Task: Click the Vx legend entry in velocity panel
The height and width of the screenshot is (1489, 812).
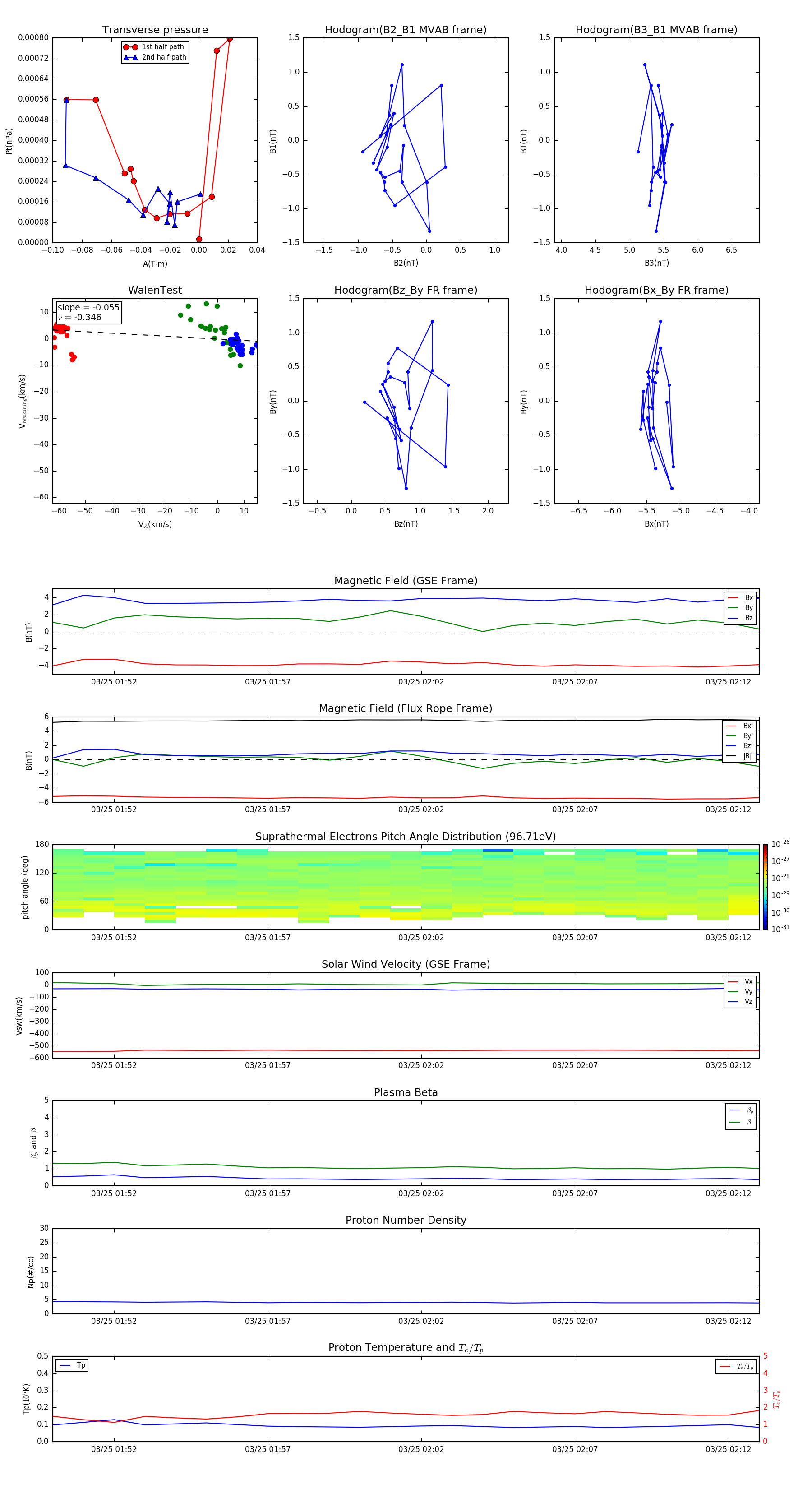Action: point(741,981)
